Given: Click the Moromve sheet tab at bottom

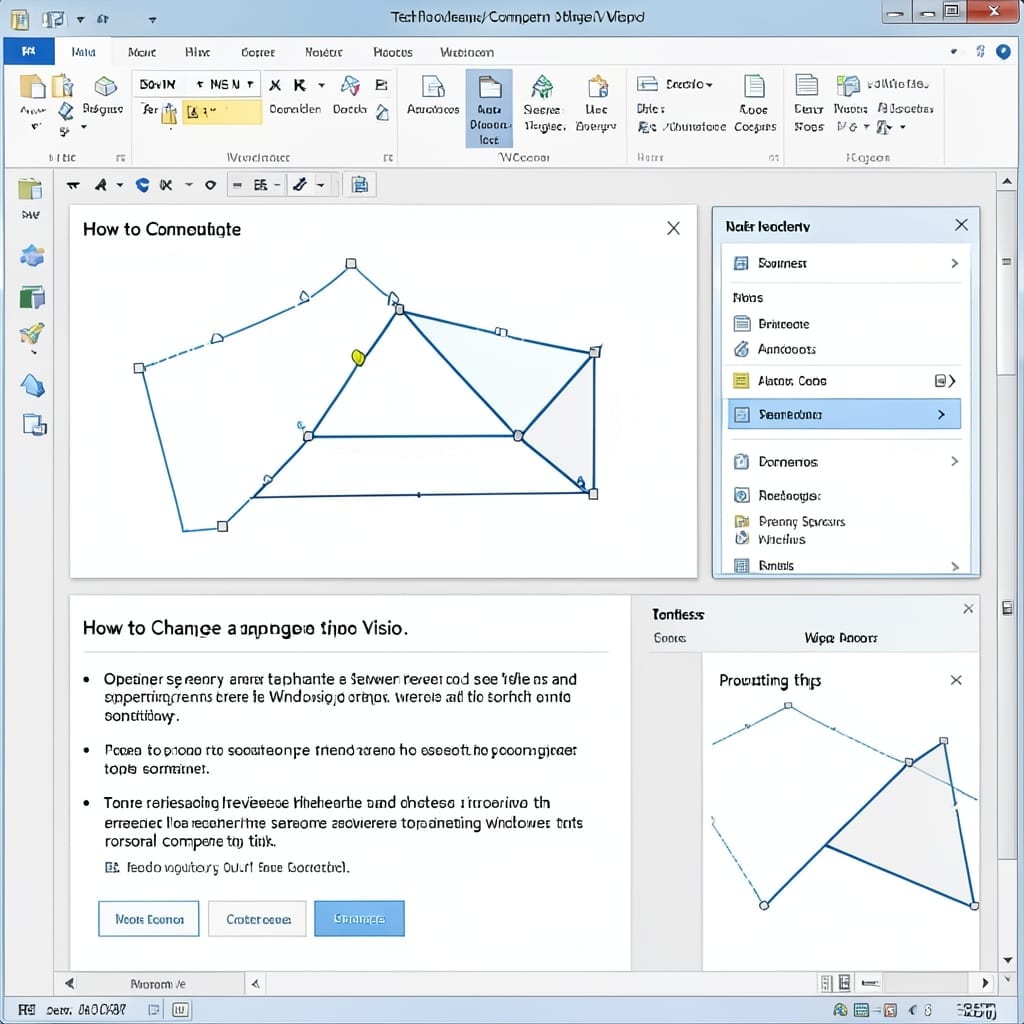Looking at the screenshot, I should click(x=157, y=984).
